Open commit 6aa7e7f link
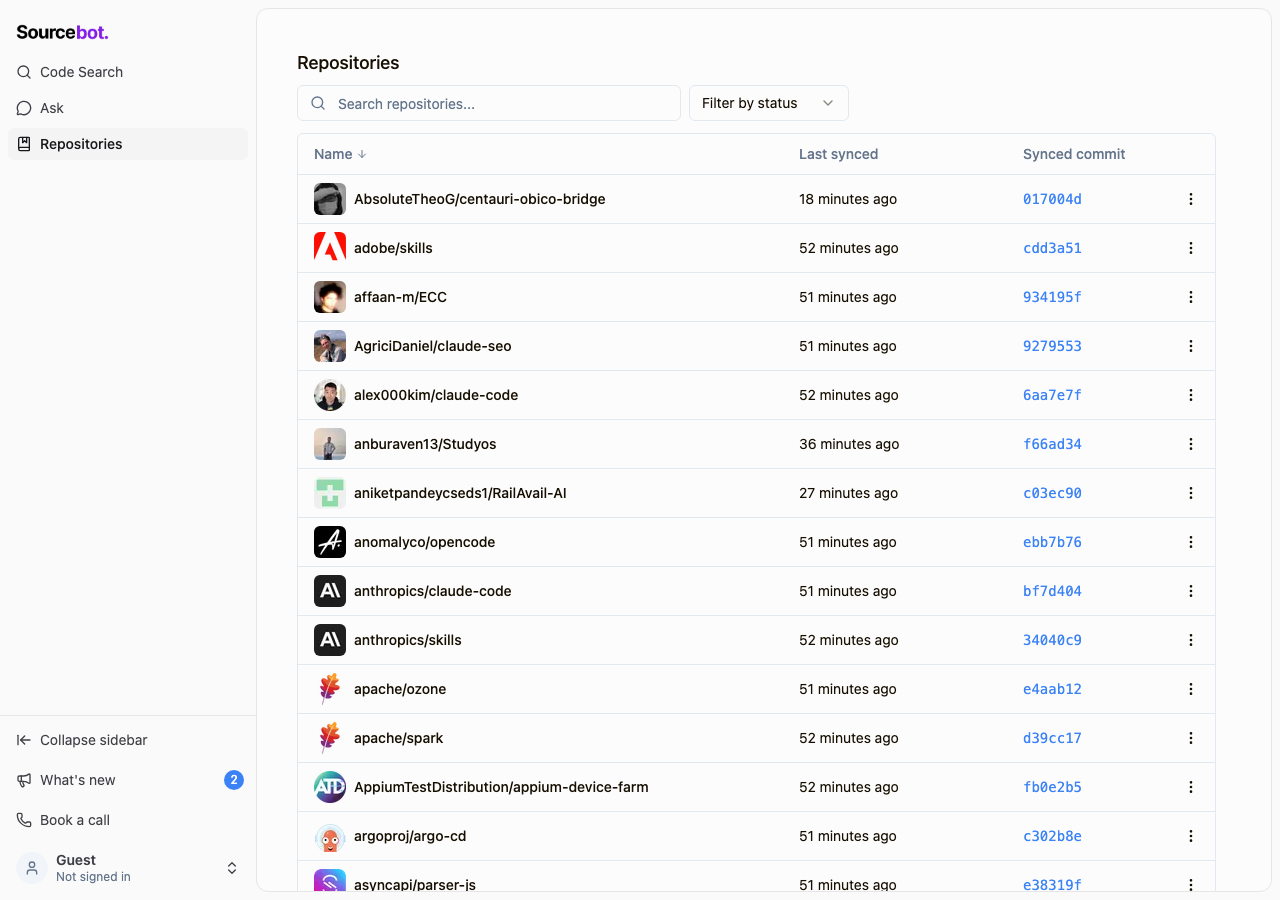 click(x=1052, y=395)
